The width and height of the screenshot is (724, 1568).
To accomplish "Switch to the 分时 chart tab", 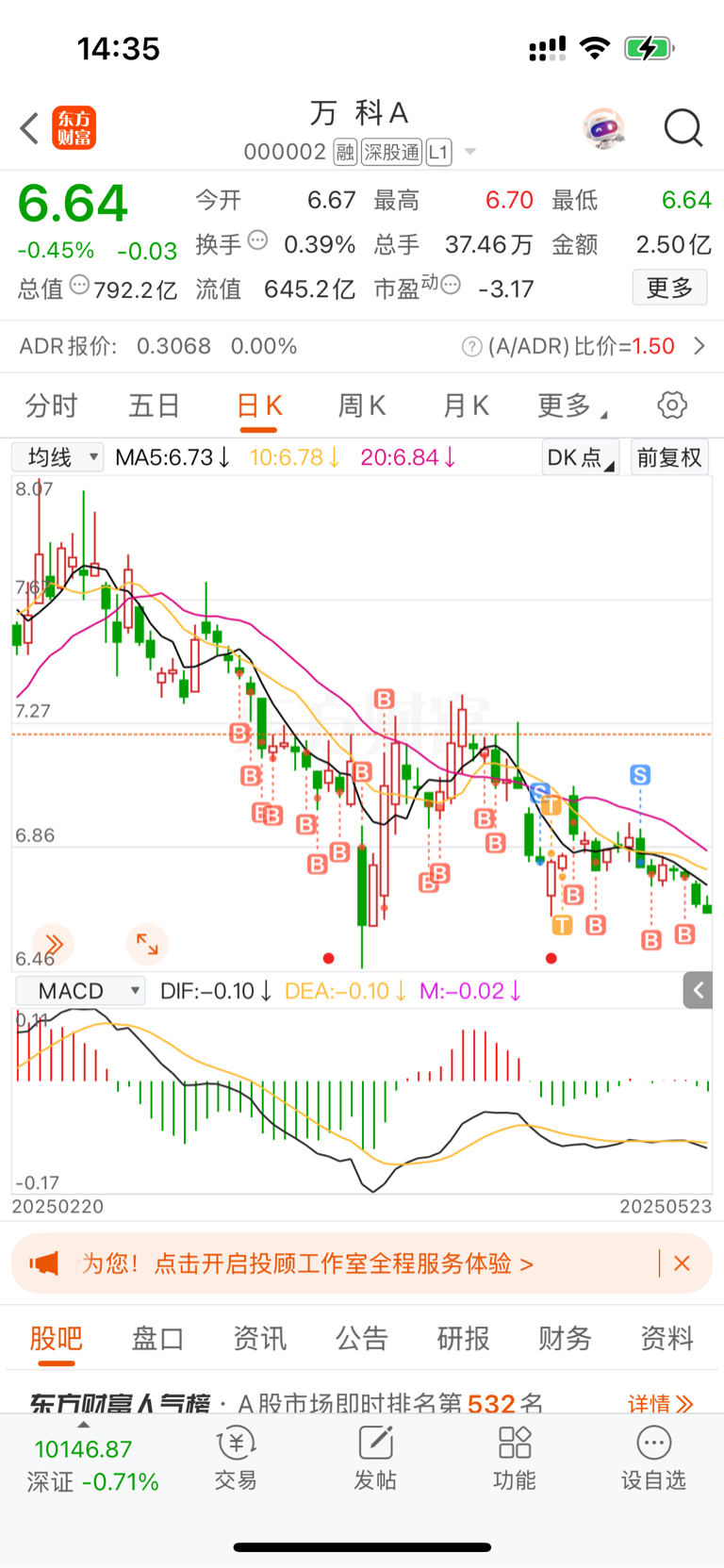I will pyautogui.click(x=51, y=405).
